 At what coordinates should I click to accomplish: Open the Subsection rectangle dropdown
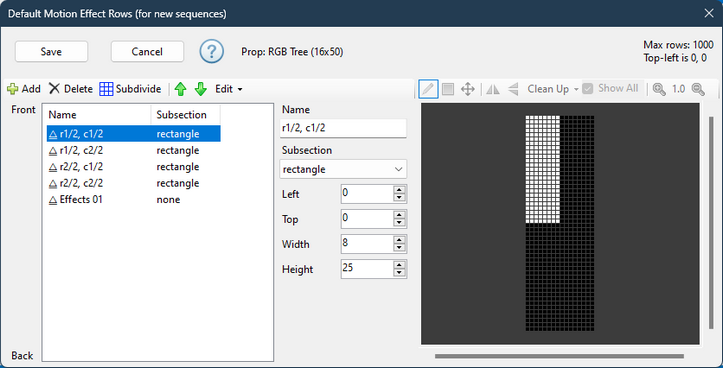343,169
